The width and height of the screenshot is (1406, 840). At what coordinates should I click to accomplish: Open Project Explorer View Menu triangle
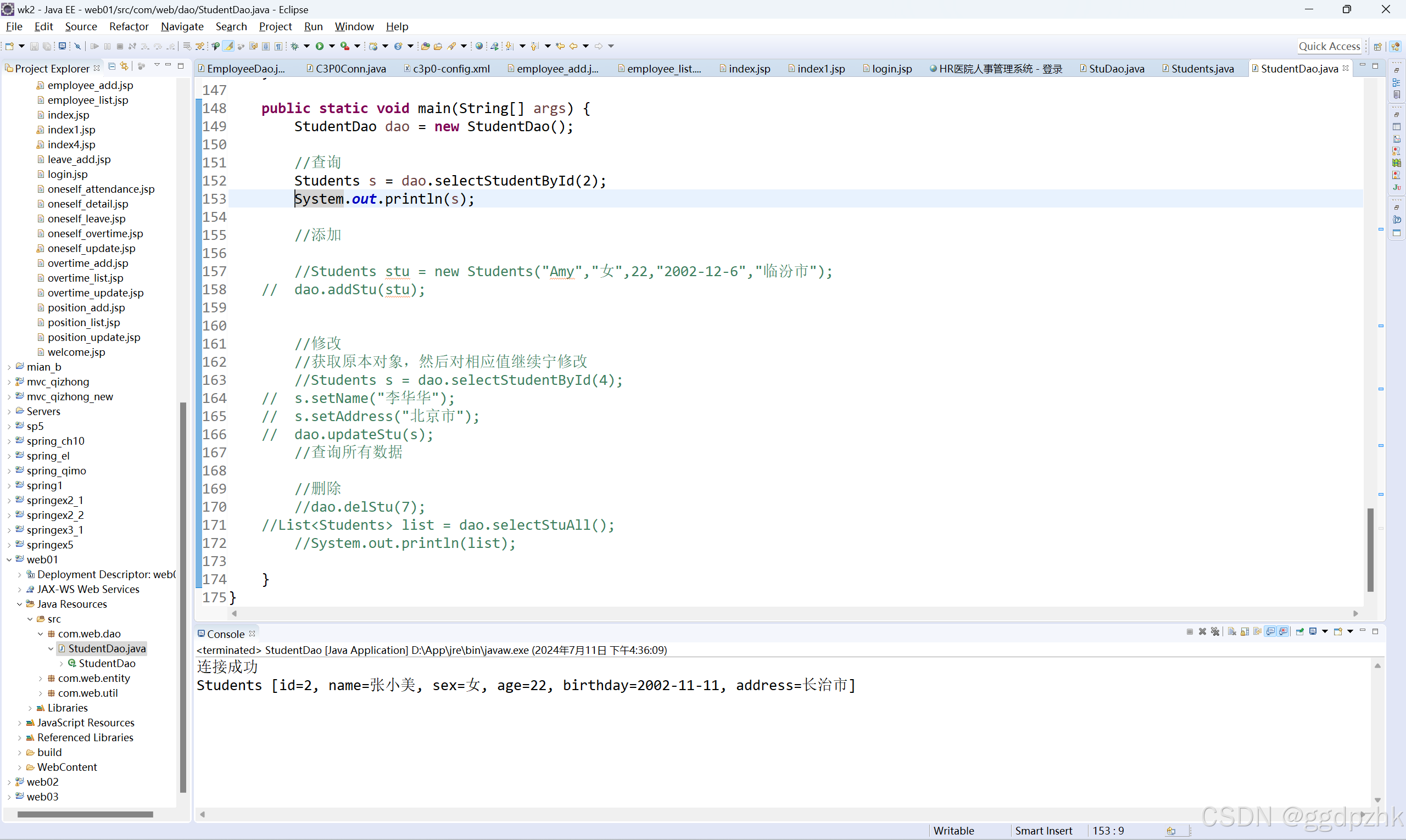coord(157,65)
